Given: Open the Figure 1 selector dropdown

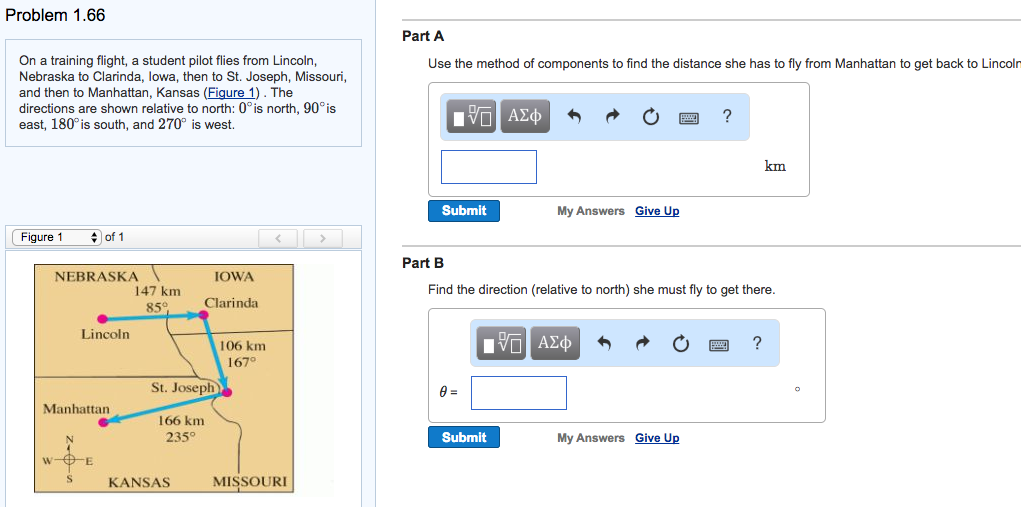Looking at the screenshot, I should coord(56,237).
